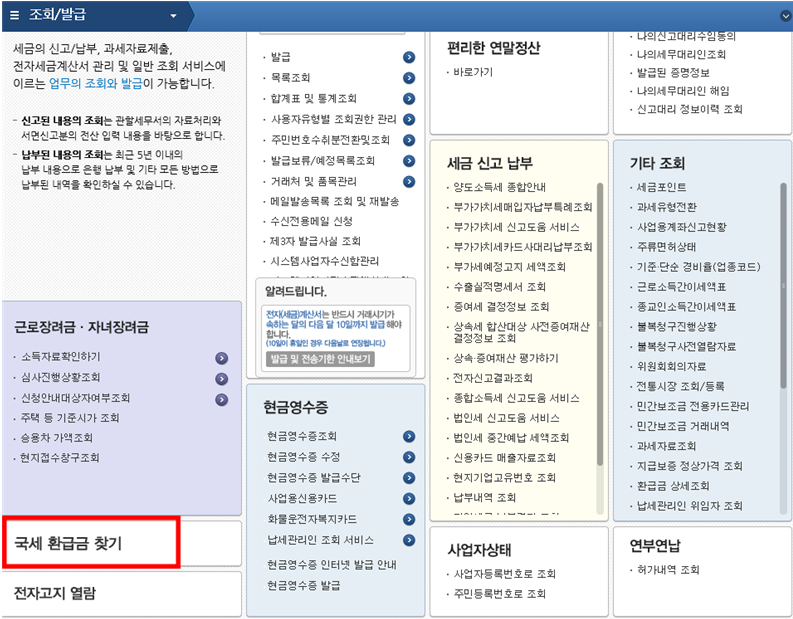This screenshot has width=793, height=619.
Task: Open 전자신고결과조회
Action: click(493, 378)
